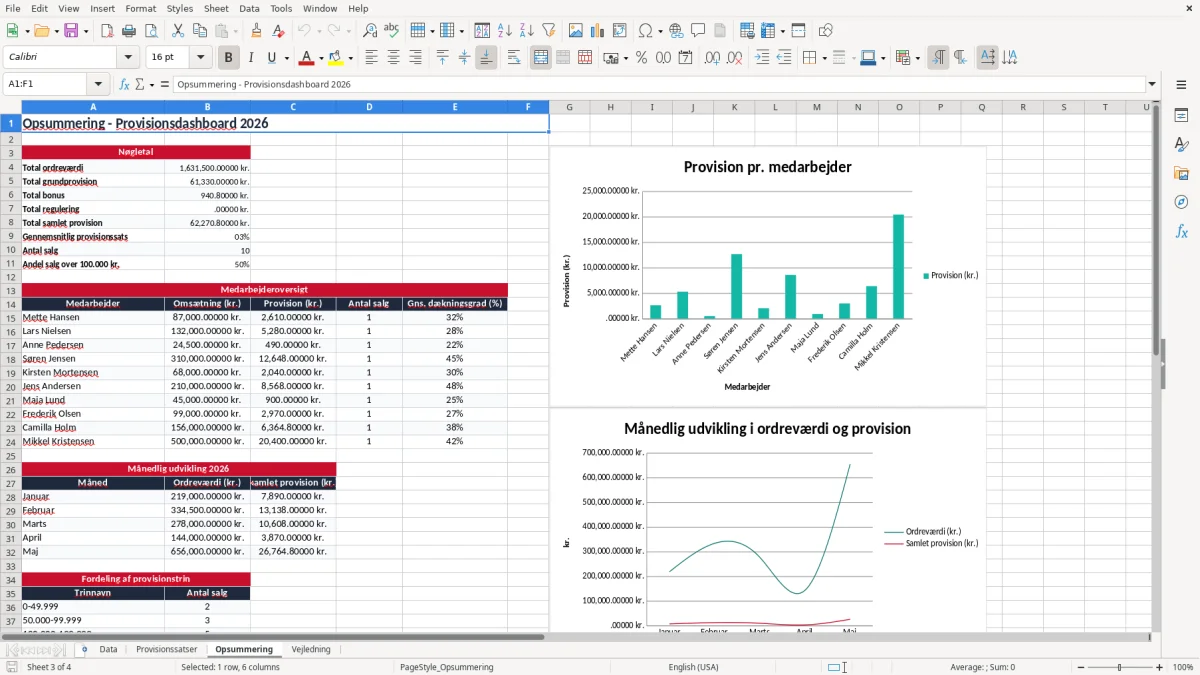The image size is (1200, 675).
Task: Click the formula input line
Action: pos(659,84)
